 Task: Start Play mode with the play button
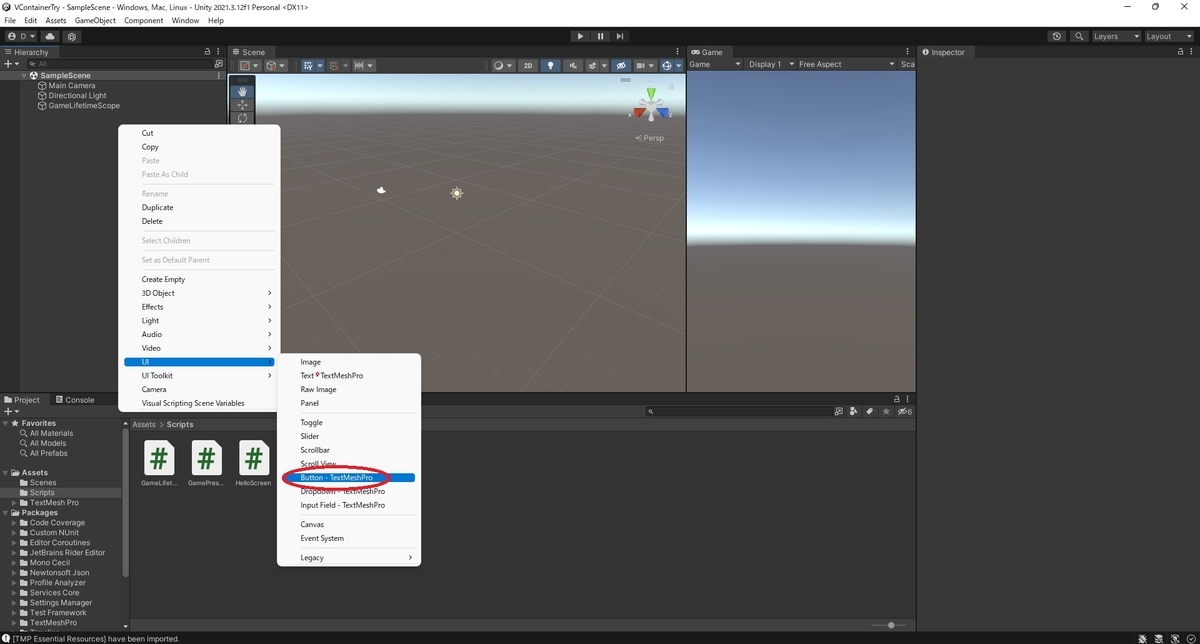580,36
